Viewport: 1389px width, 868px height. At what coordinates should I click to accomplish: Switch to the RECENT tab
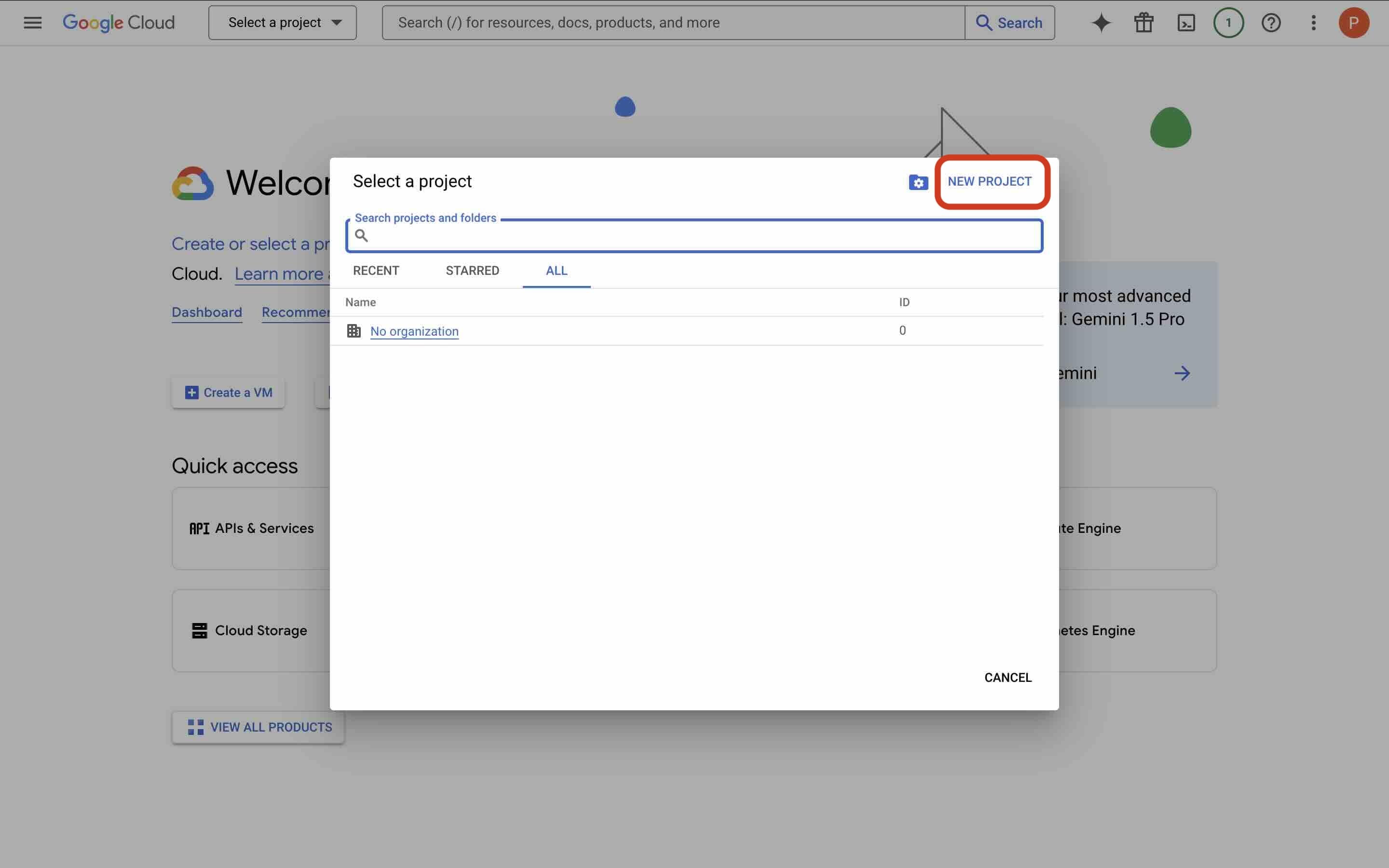[376, 271]
